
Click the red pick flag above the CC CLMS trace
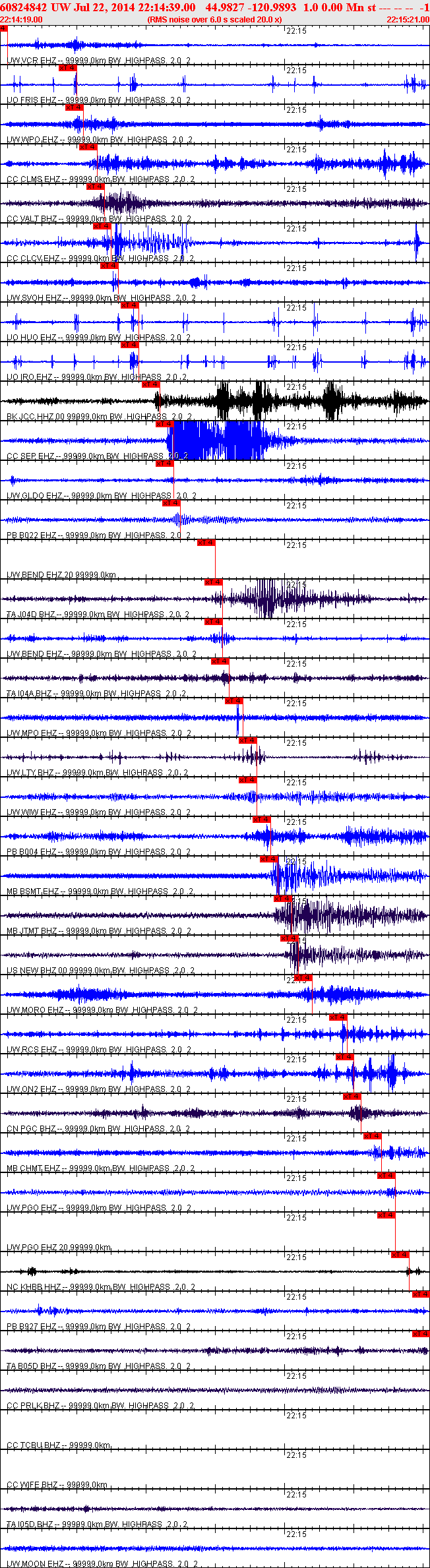pos(88,147)
